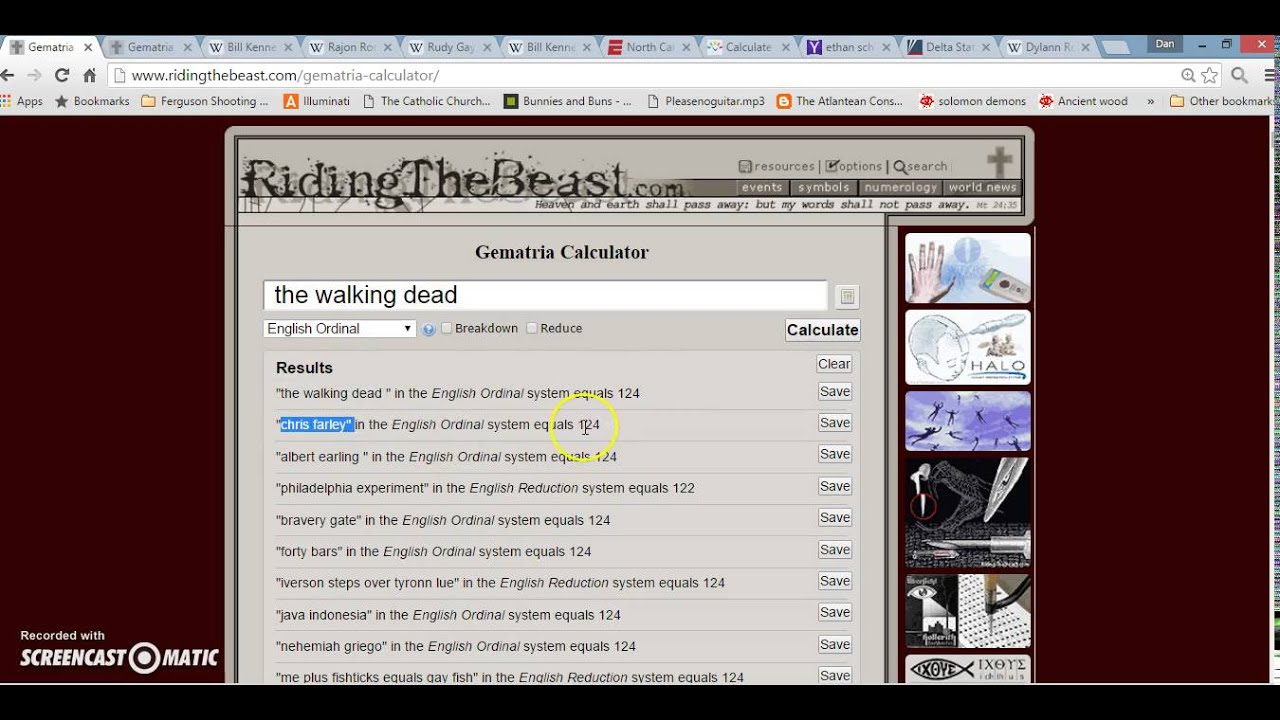Viewport: 1280px width, 720px height.
Task: Save the 'iverson steps over tyronn lue' result
Action: pyautogui.click(x=835, y=581)
